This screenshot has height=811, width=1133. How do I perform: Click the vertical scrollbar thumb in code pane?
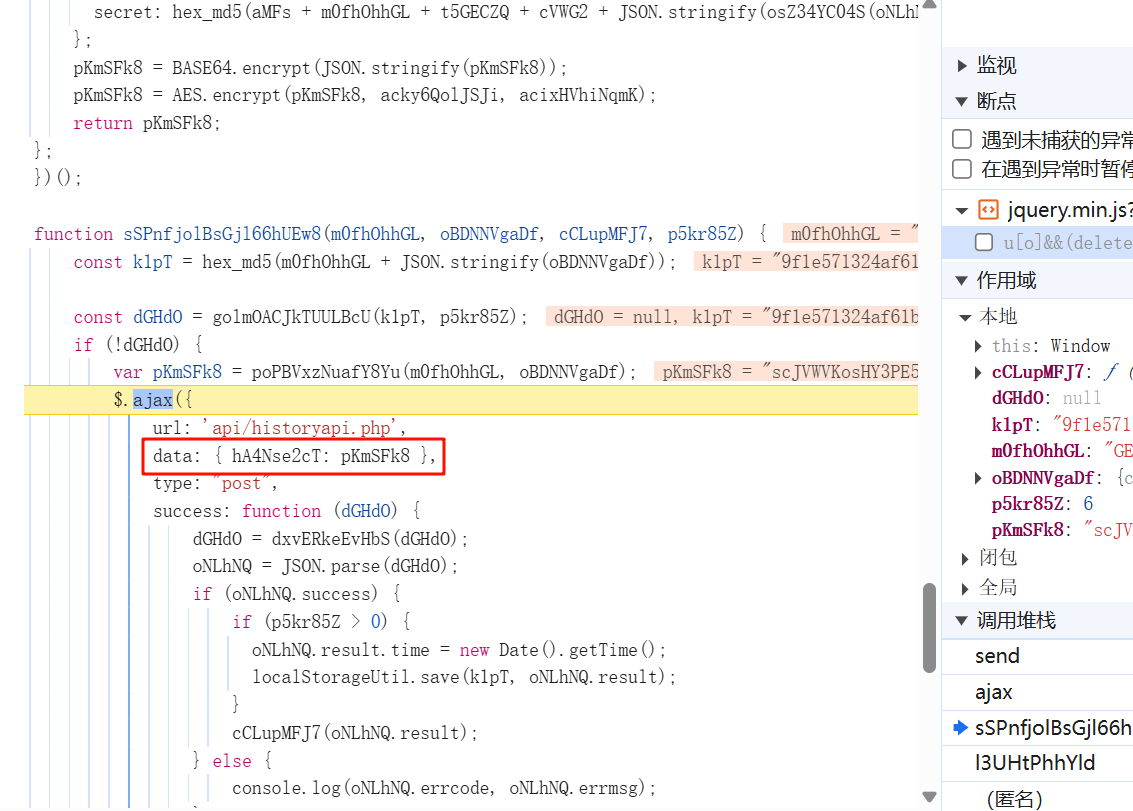pyautogui.click(x=930, y=628)
